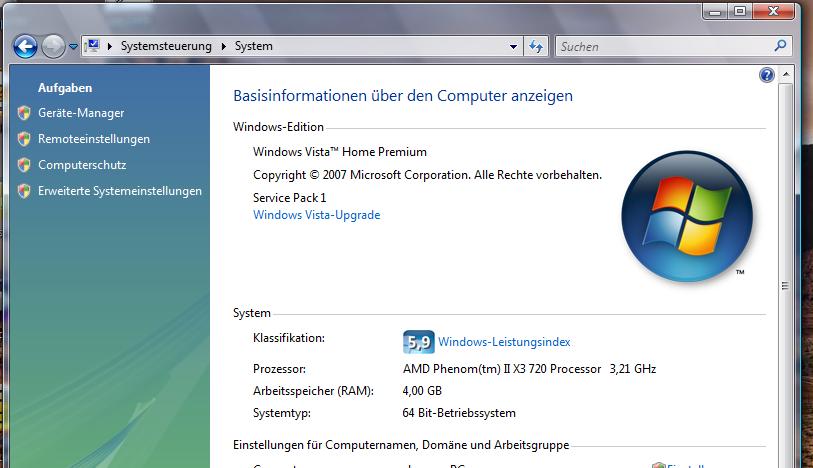Viewport: 813px width, 468px height.
Task: Open Geräte-Manager task link
Action: coord(81,113)
